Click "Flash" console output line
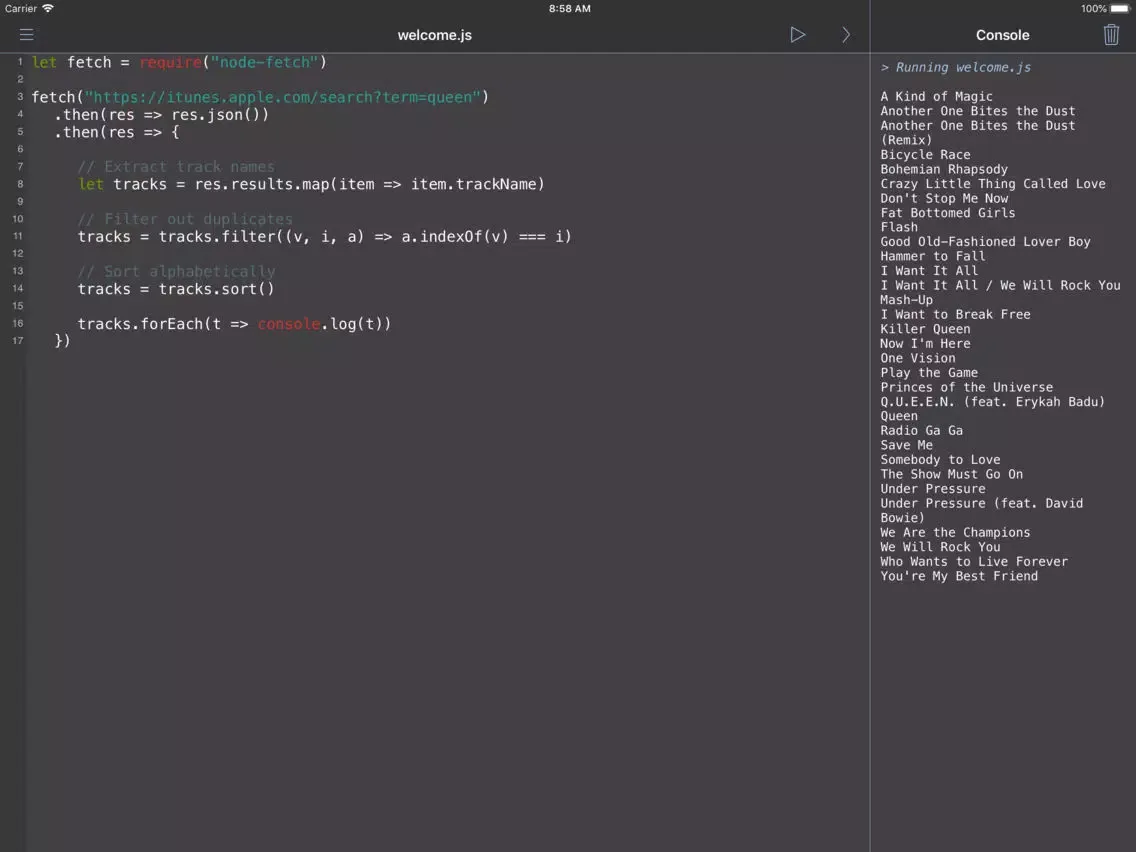The image size is (1136, 852). [899, 227]
